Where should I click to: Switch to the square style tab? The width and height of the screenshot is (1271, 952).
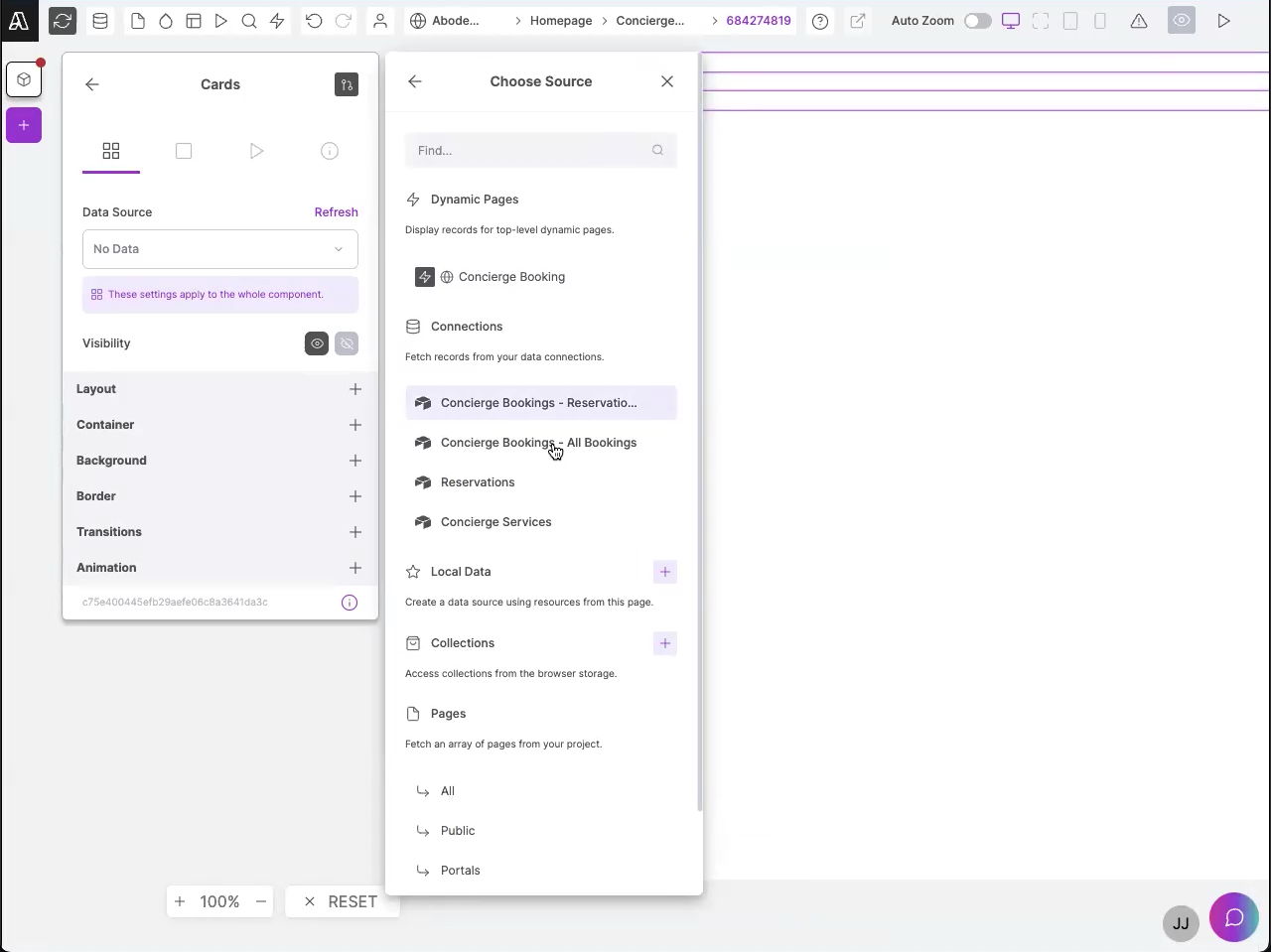pyautogui.click(x=184, y=151)
